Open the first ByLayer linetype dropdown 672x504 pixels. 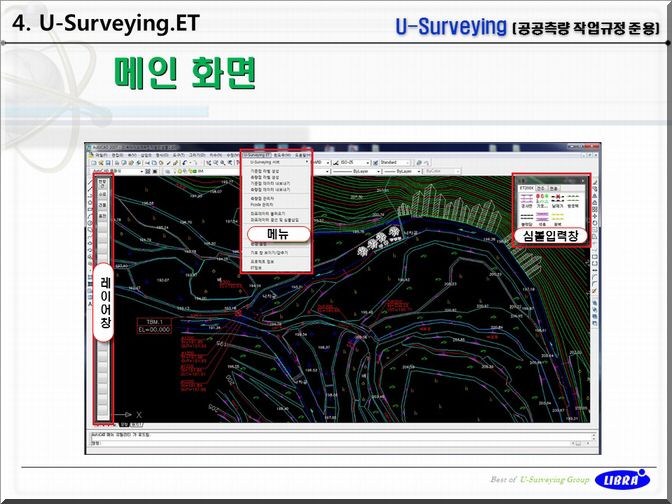pos(357,171)
